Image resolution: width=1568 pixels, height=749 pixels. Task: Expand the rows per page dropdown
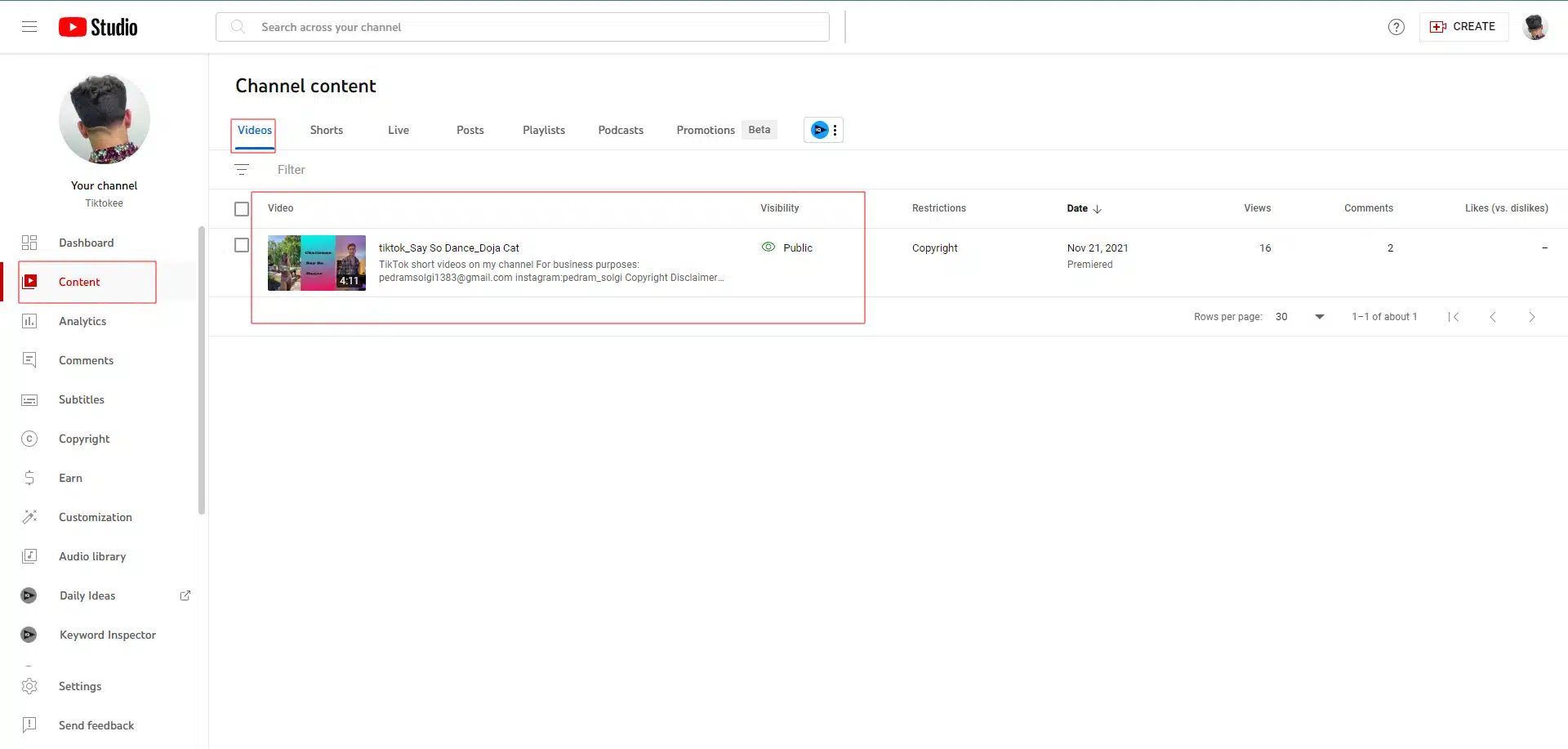[1319, 317]
